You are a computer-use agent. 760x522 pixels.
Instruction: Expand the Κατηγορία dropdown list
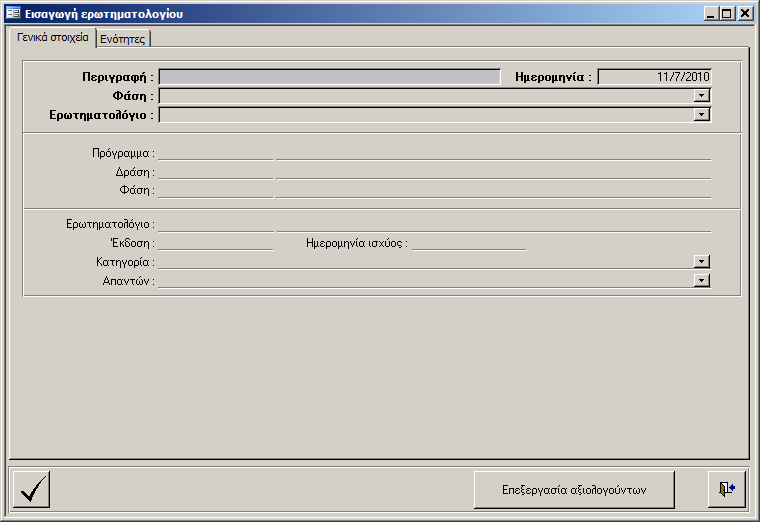pos(702,262)
